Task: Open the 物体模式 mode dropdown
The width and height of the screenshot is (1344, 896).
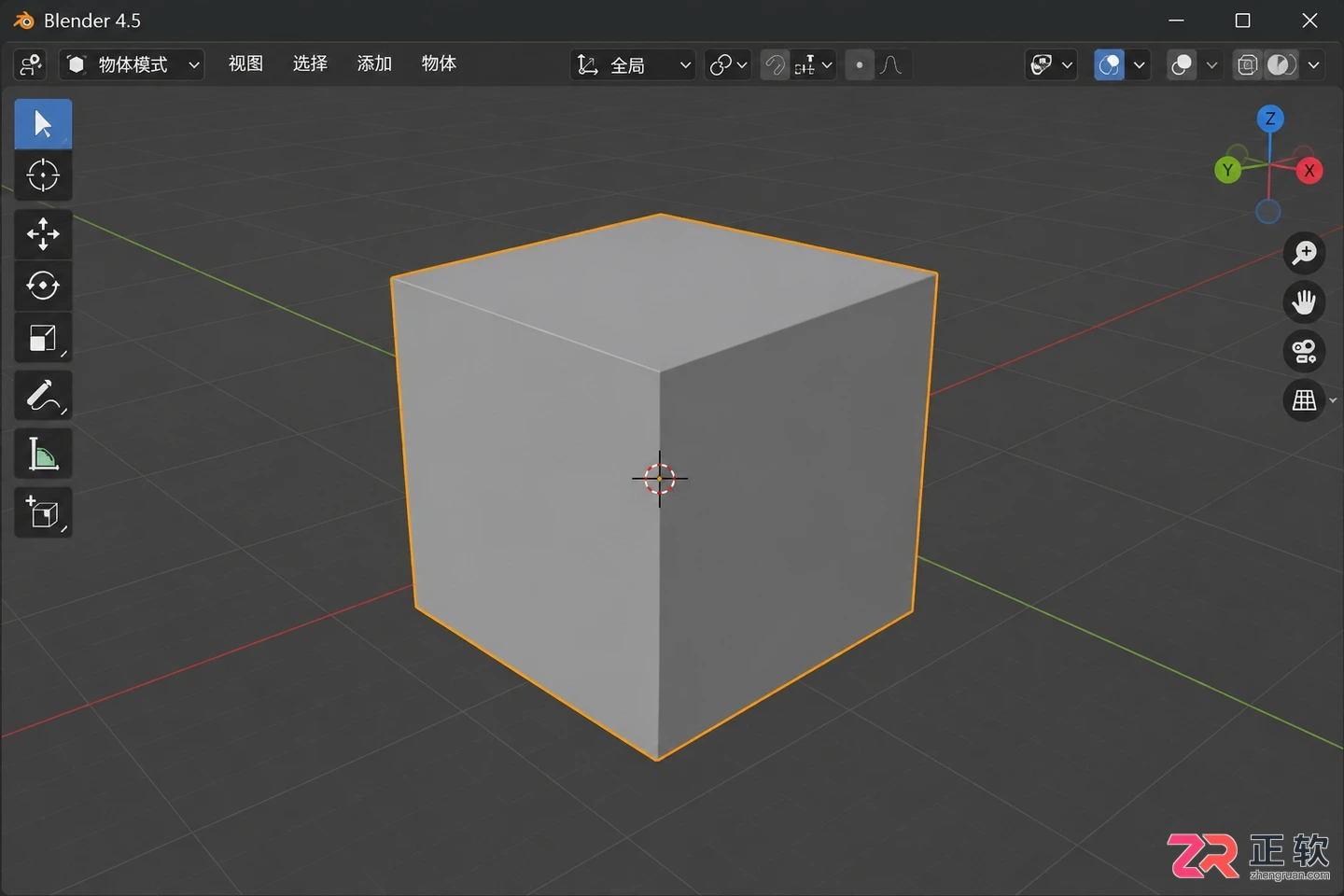Action: pos(132,64)
